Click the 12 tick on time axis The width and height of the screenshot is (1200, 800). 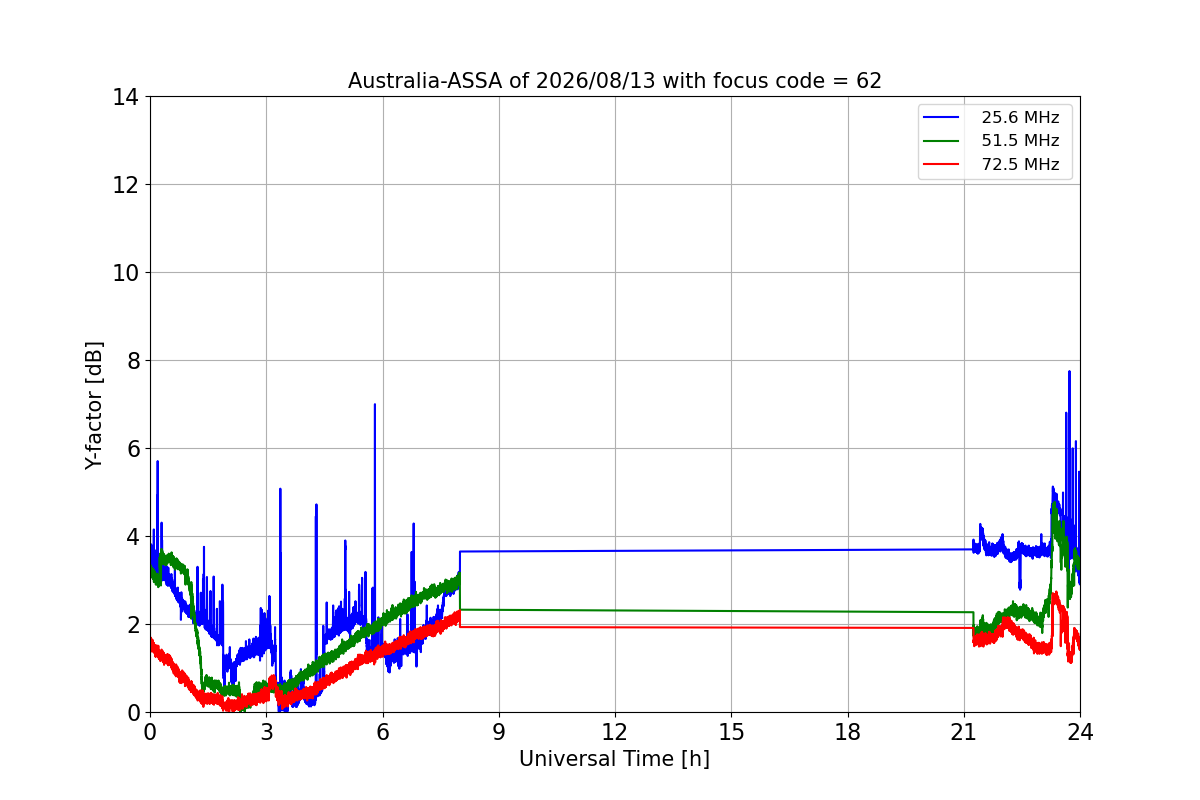click(615, 731)
